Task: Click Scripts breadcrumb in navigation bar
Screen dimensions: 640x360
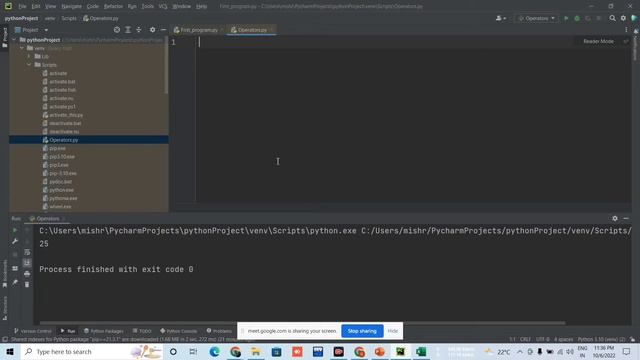Action: tap(69, 18)
